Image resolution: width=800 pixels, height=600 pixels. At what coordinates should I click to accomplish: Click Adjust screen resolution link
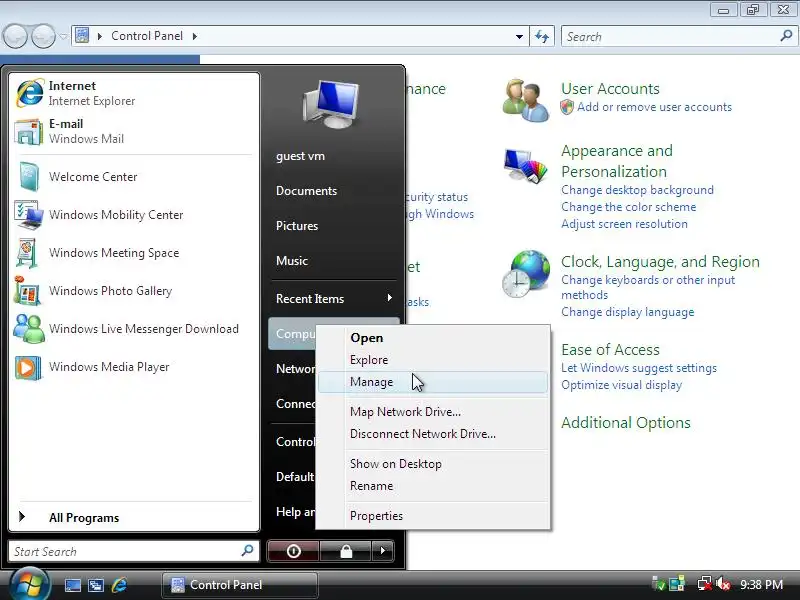[624, 224]
